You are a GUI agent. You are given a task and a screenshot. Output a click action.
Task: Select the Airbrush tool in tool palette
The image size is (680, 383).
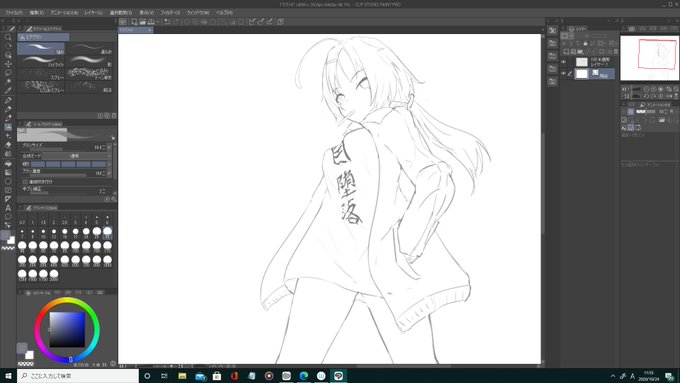8,127
